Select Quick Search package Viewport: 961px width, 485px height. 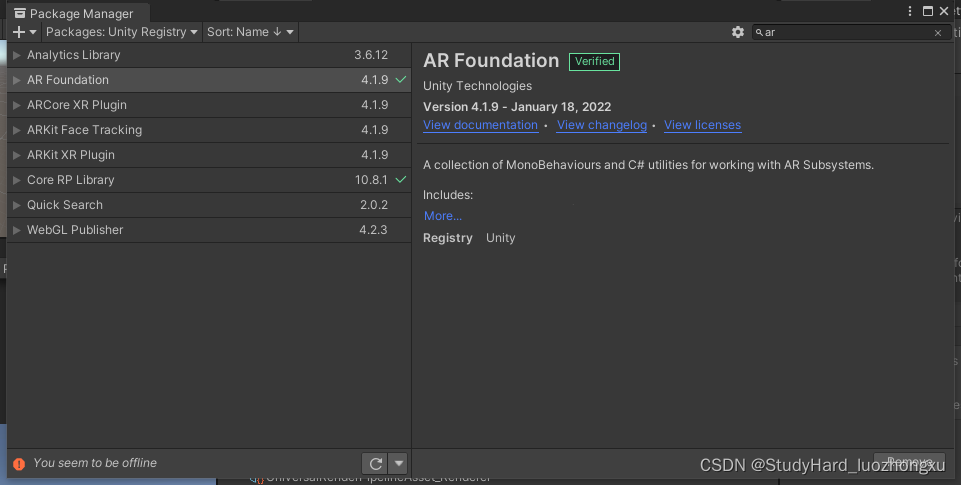[209, 205]
